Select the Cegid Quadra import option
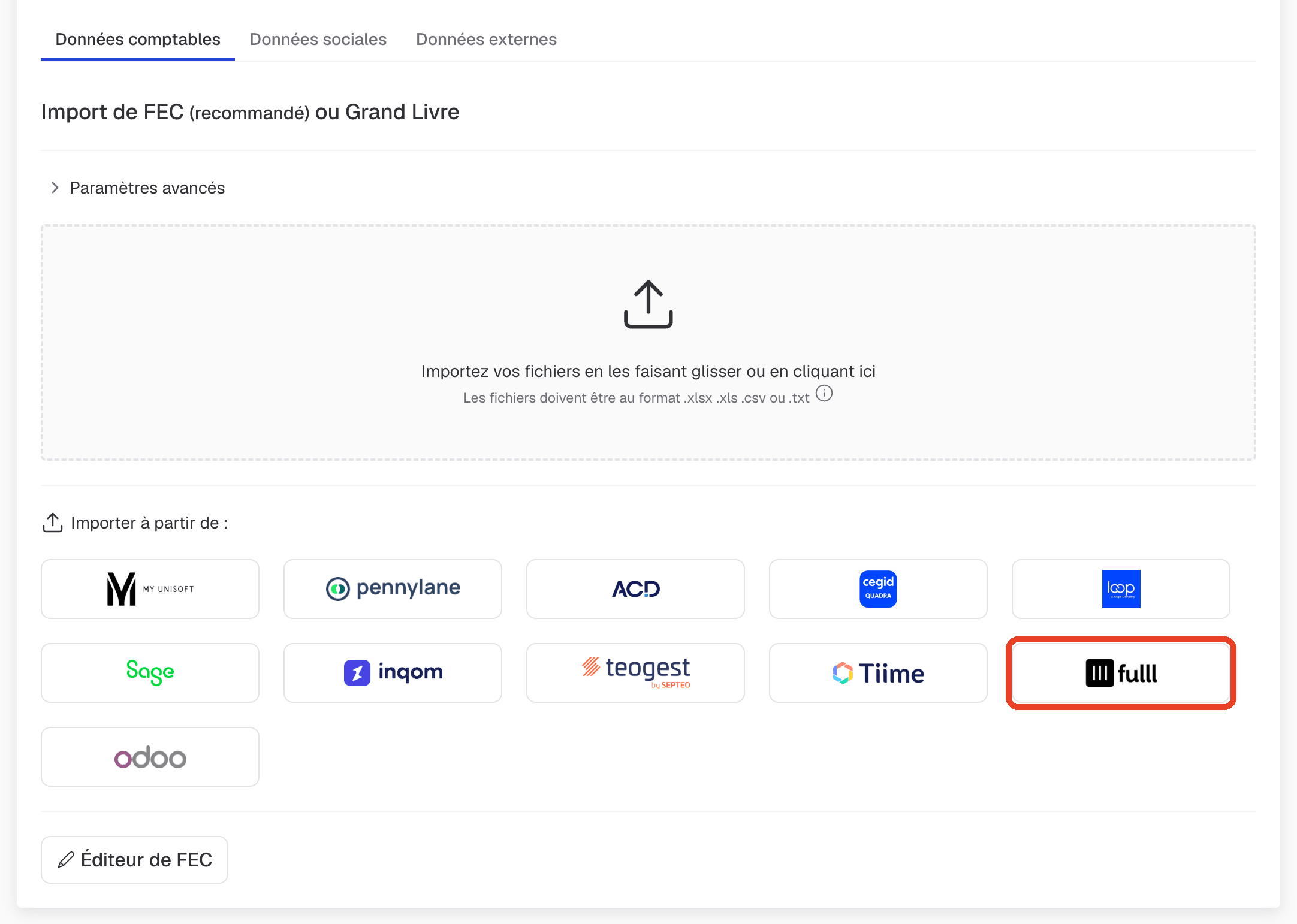The width and height of the screenshot is (1297, 924). (x=878, y=589)
